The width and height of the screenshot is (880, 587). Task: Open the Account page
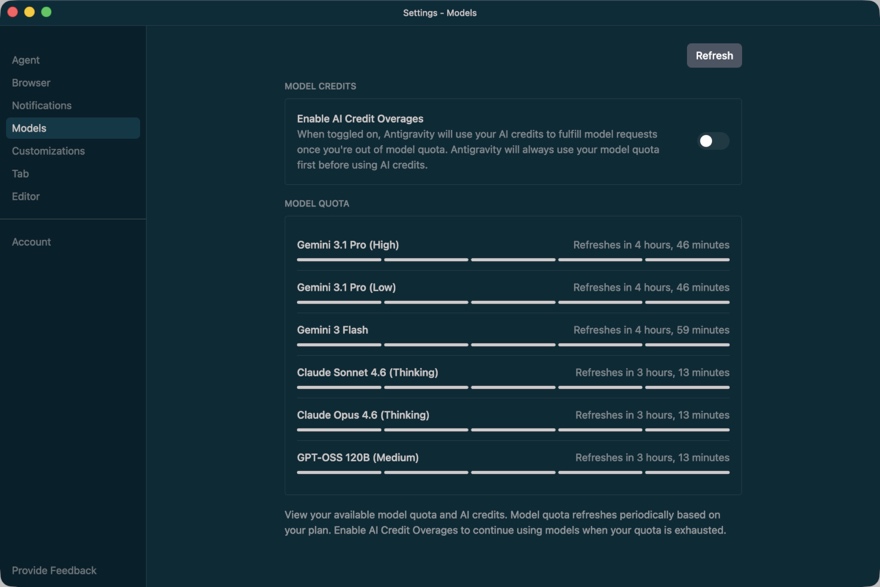tap(31, 242)
